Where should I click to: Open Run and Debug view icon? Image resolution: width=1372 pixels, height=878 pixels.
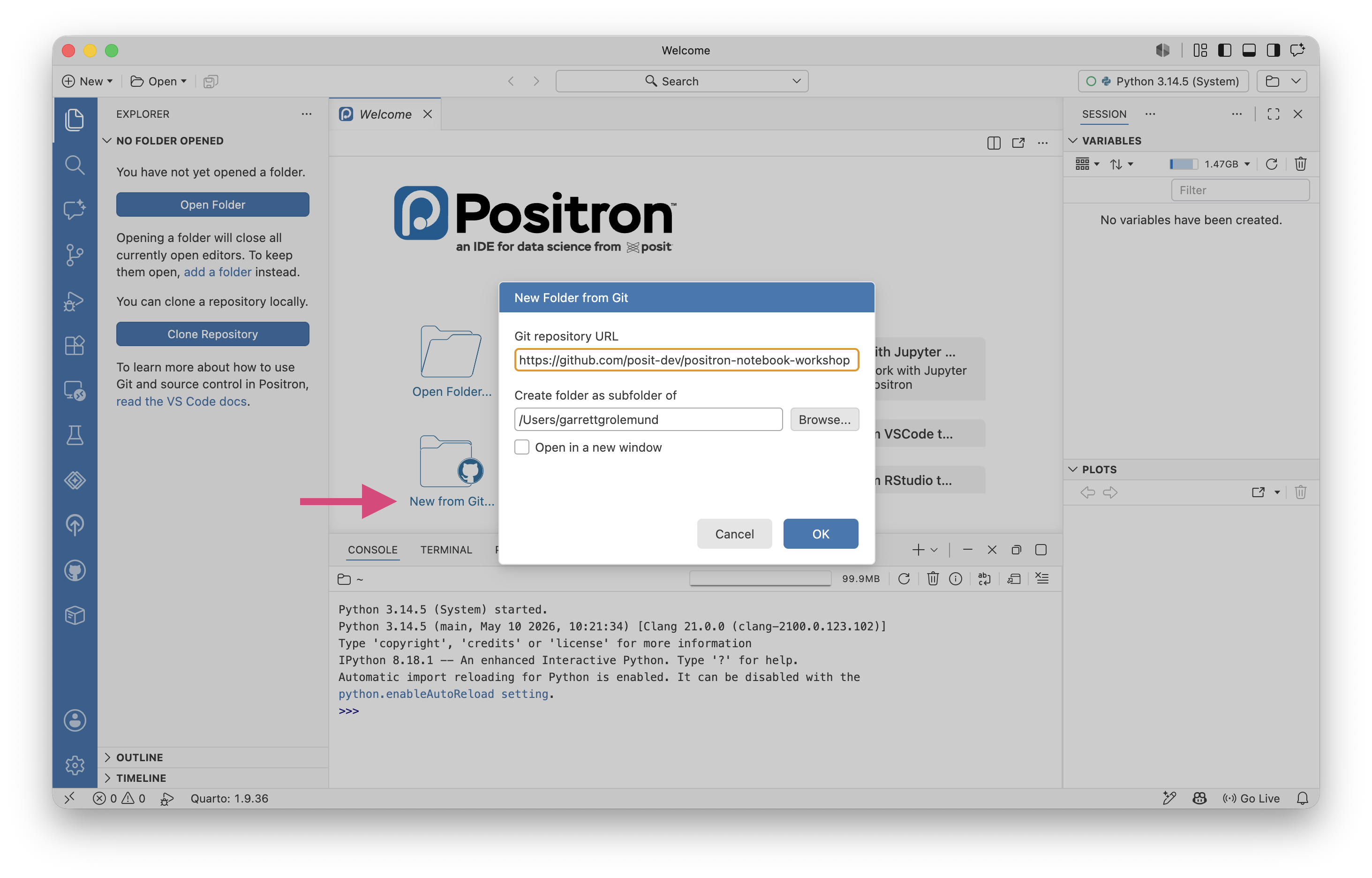tap(75, 301)
